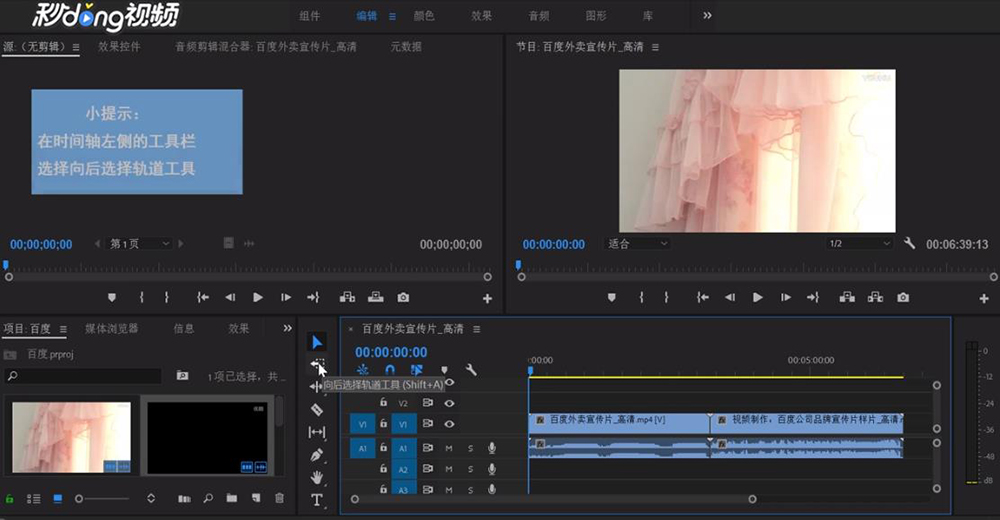The width and height of the screenshot is (1000, 520).
Task: Hide track V2 with eye icon
Action: [x=450, y=403]
